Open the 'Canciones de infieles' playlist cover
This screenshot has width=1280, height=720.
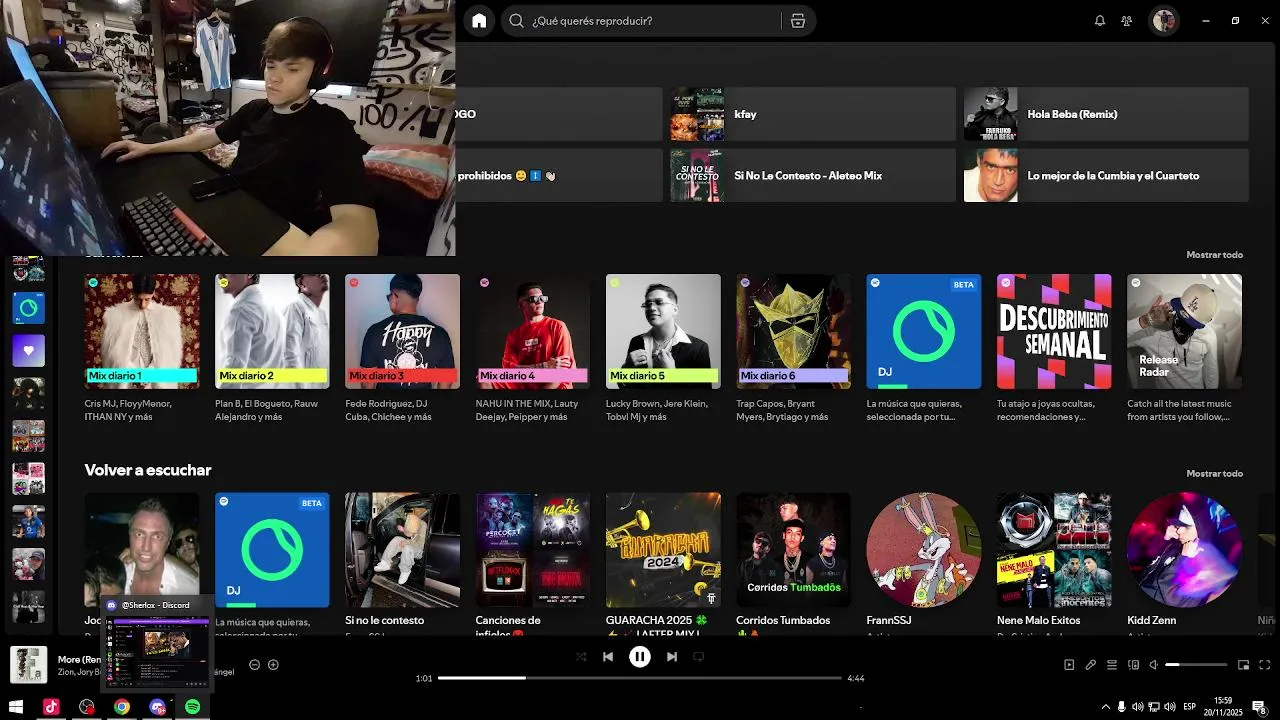click(x=532, y=549)
